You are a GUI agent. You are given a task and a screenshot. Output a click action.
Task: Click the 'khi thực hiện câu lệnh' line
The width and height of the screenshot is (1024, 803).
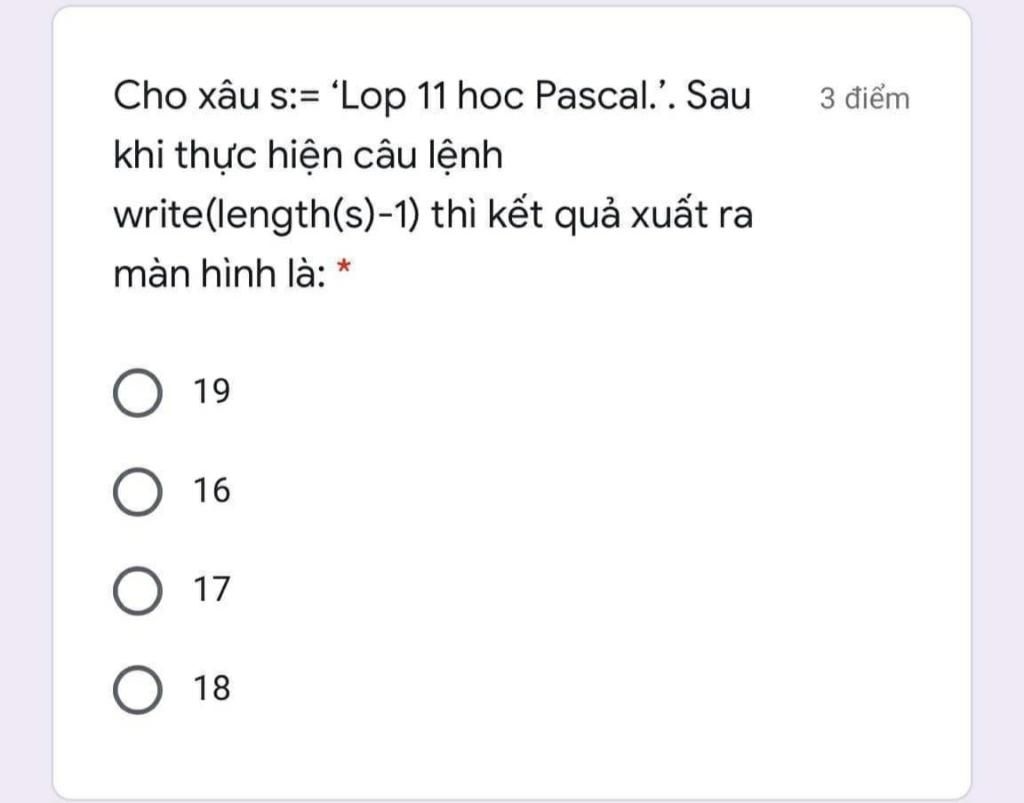308,155
